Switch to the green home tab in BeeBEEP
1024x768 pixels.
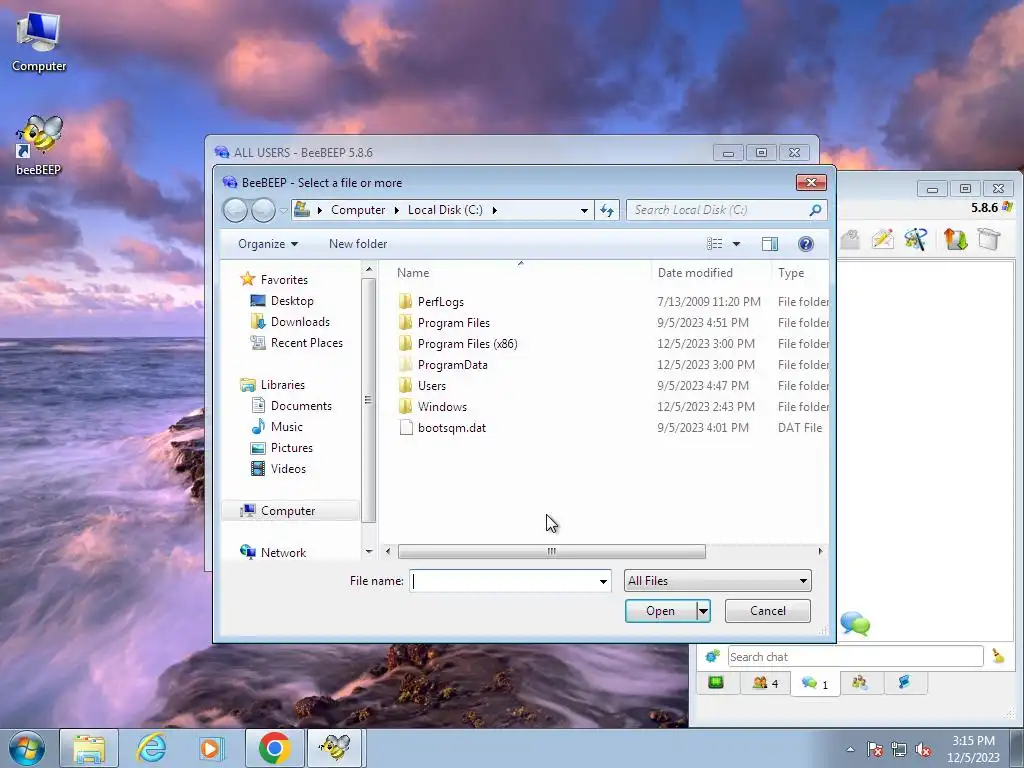[x=716, y=683]
